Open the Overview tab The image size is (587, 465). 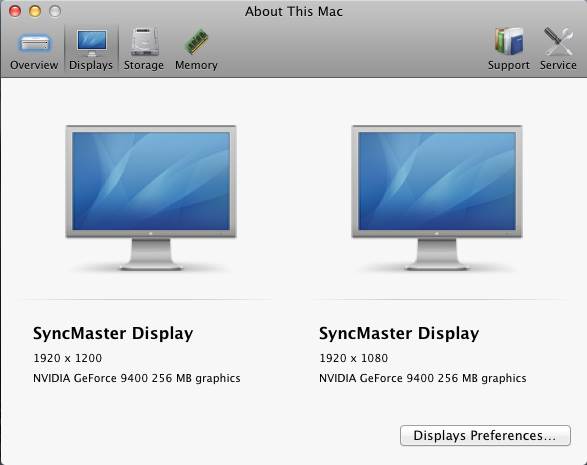(x=34, y=49)
